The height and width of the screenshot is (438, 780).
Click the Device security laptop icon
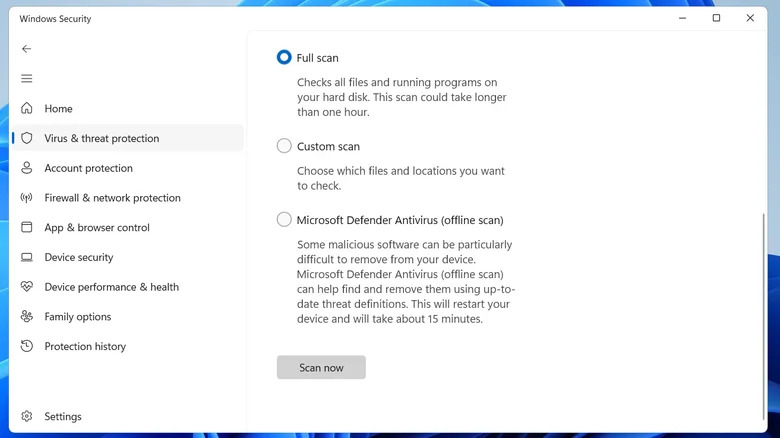[x=26, y=257]
